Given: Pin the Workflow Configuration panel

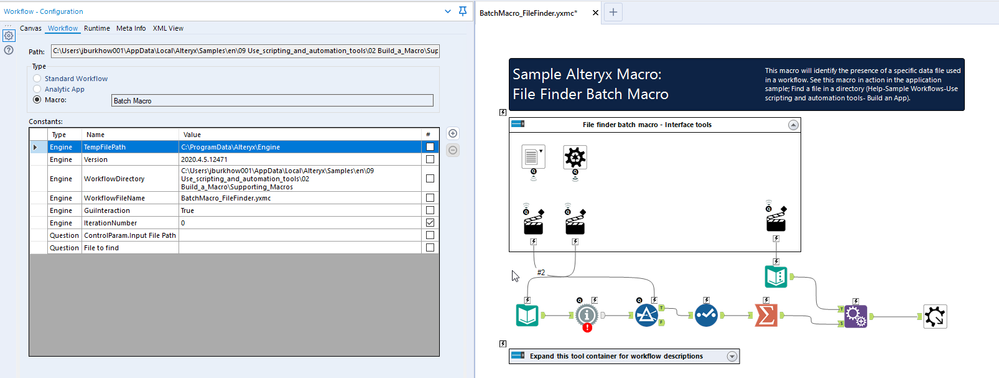Looking at the screenshot, I should pyautogui.click(x=463, y=11).
